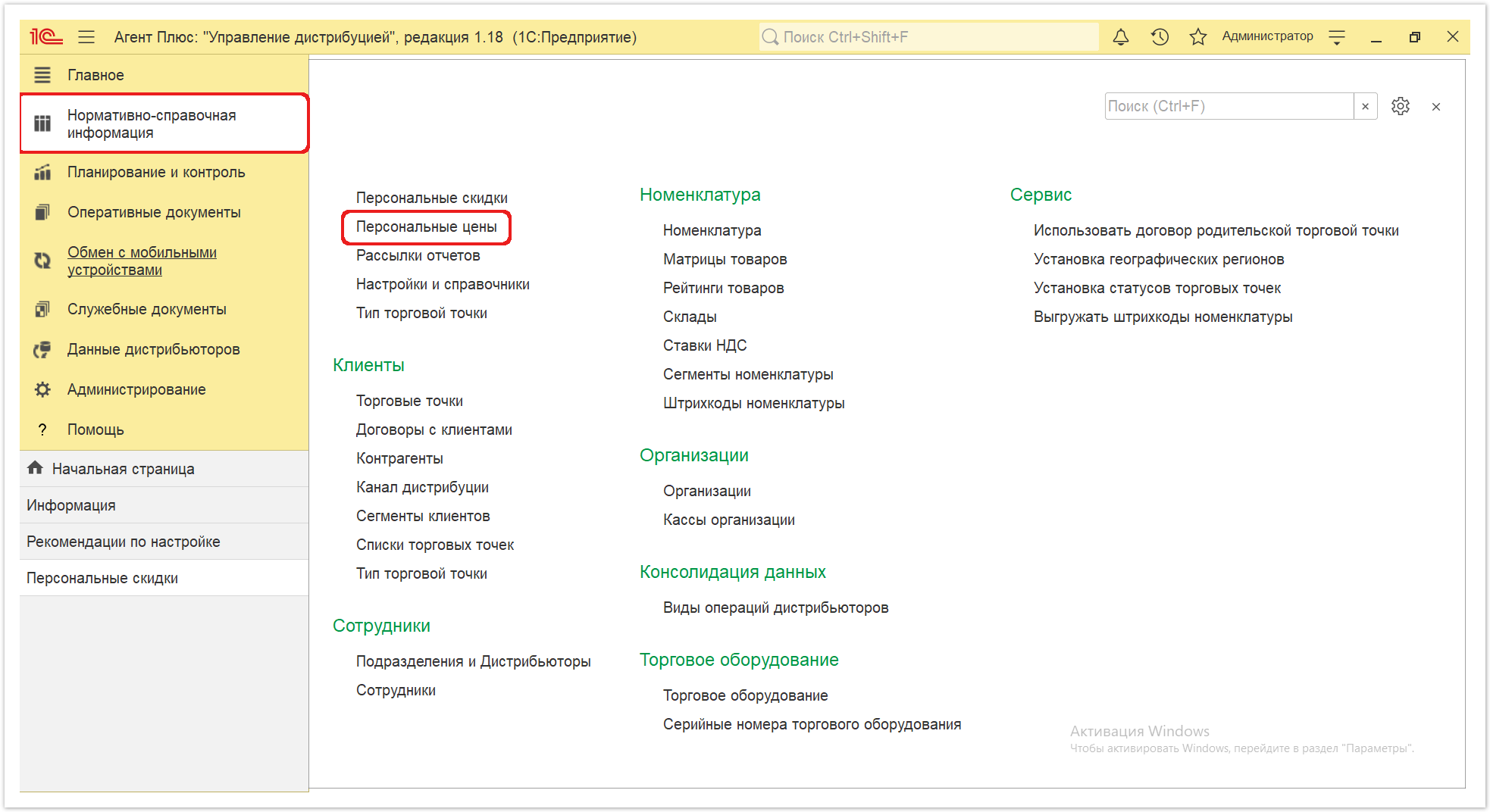Open Установка статусов торговых точек link
The image size is (1490, 812).
coord(1157,288)
